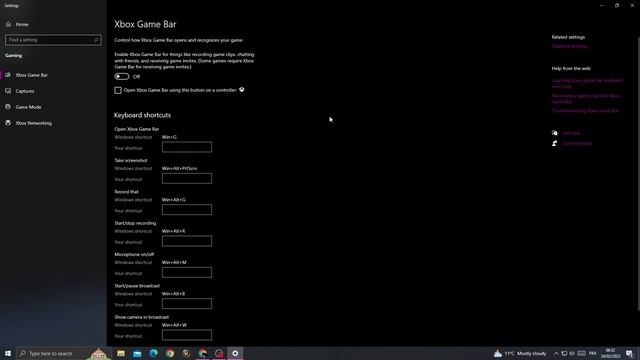
Task: Click the Home house icon
Action: click(x=8, y=24)
